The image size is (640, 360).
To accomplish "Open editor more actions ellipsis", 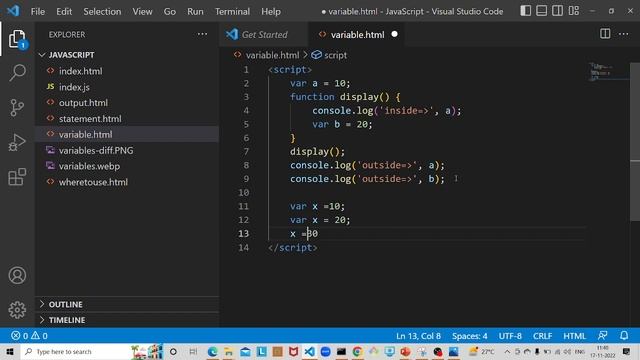I will click(623, 34).
